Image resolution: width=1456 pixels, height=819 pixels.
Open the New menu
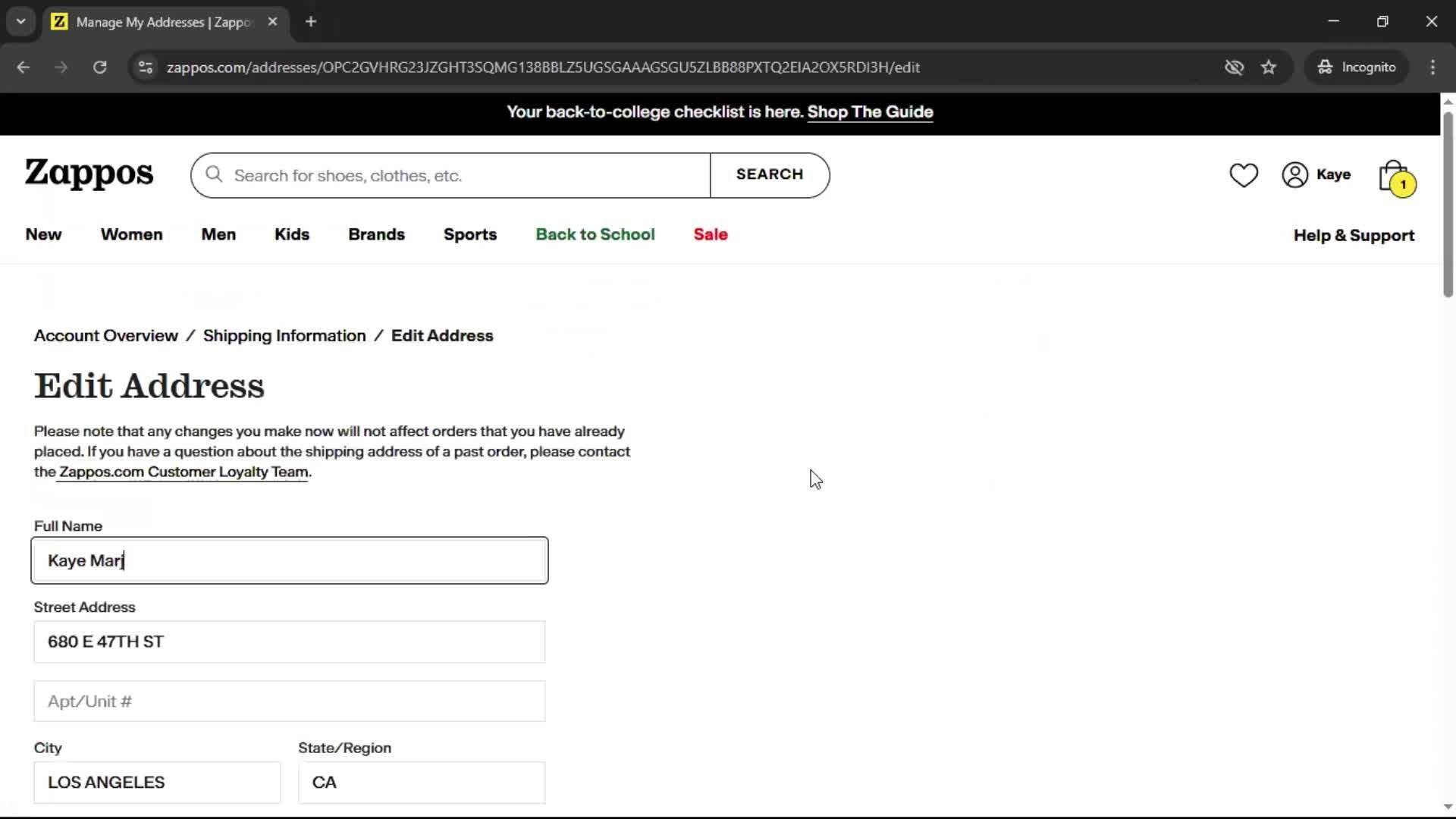[x=43, y=235]
